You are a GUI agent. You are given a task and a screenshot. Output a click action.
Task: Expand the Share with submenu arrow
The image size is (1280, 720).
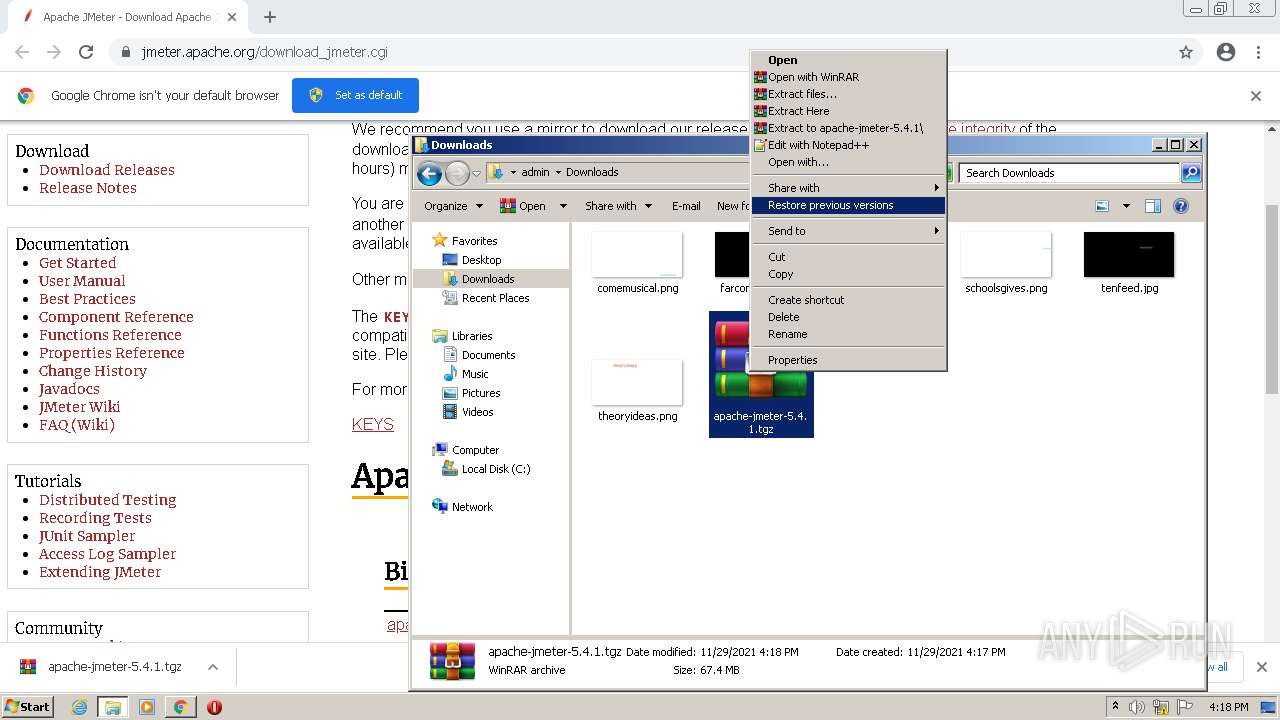[937, 188]
